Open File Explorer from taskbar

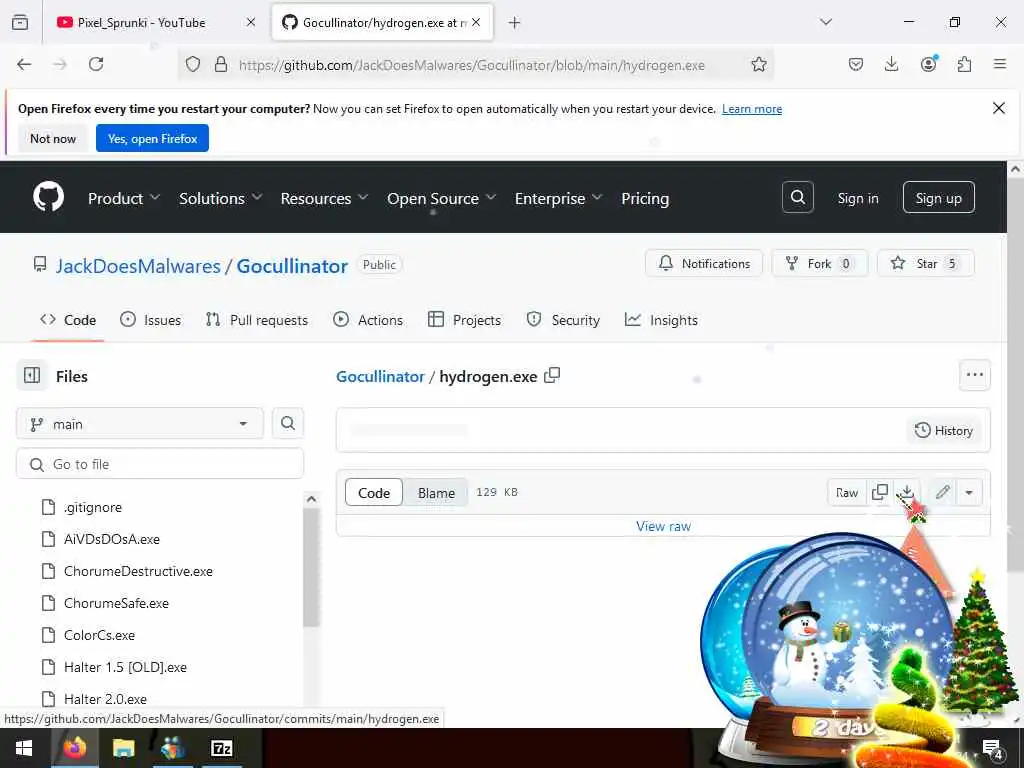pyautogui.click(x=123, y=748)
